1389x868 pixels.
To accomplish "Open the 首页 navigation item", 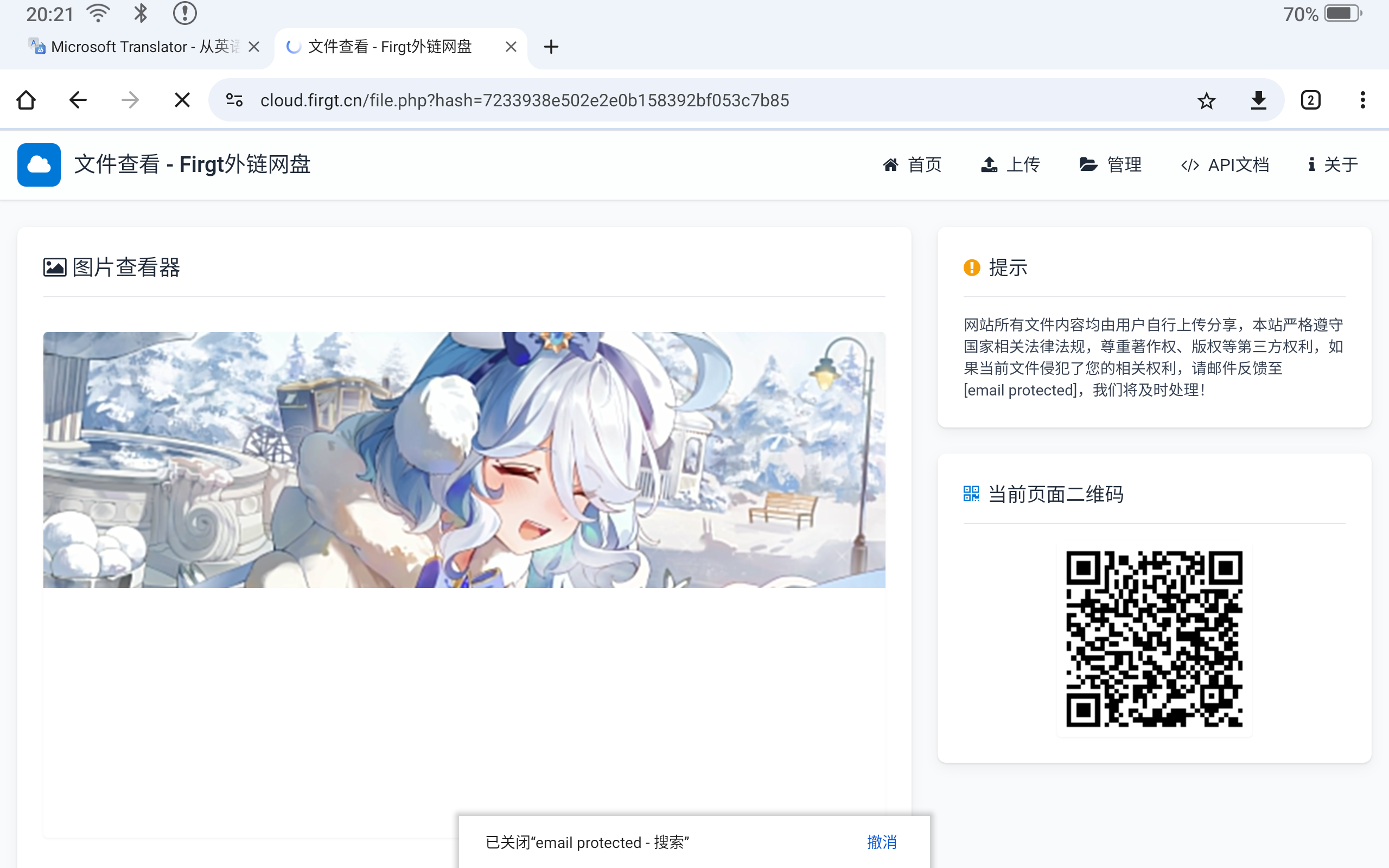I will (913, 165).
